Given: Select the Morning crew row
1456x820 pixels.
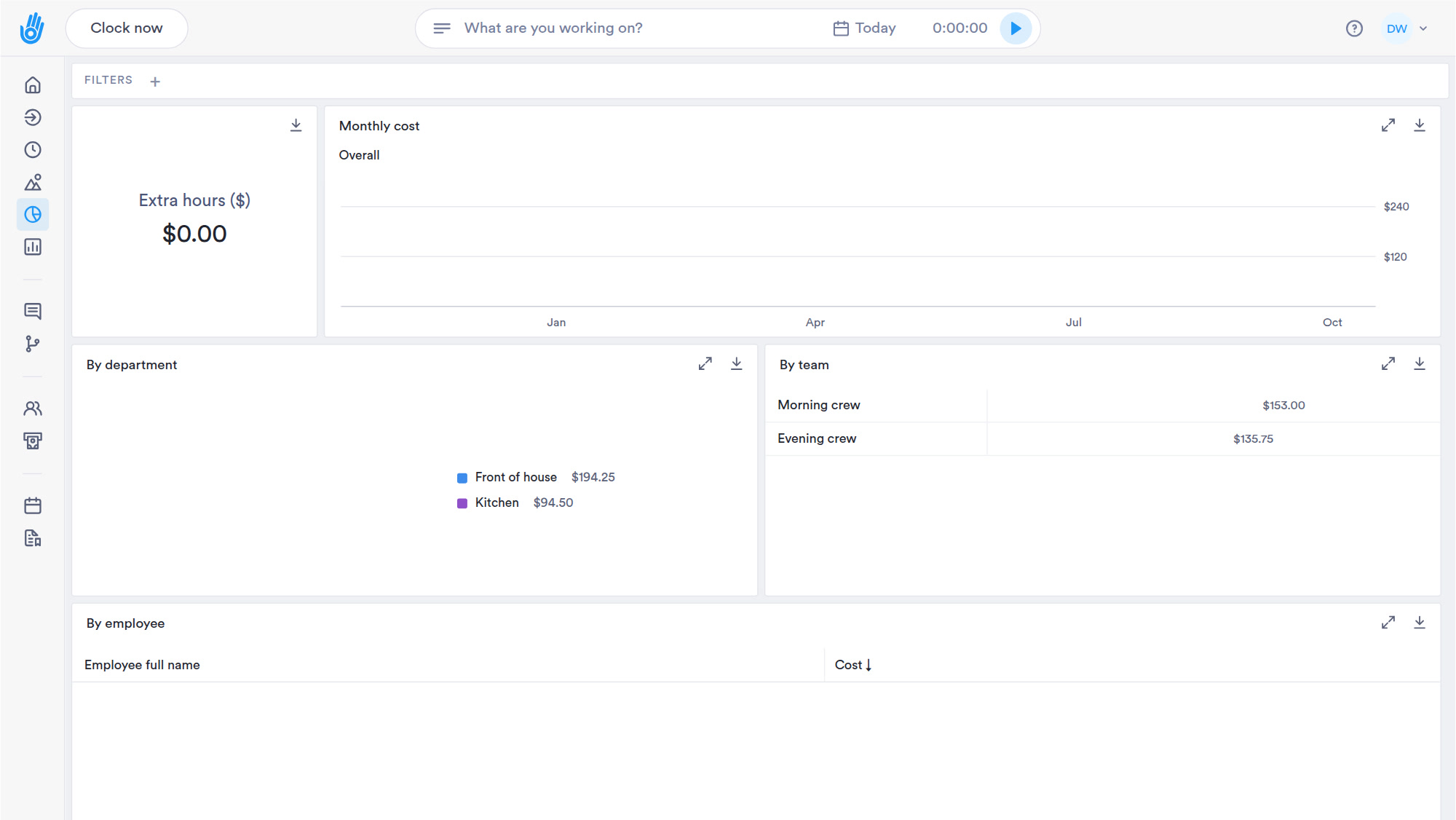Looking at the screenshot, I should click(x=1102, y=406).
